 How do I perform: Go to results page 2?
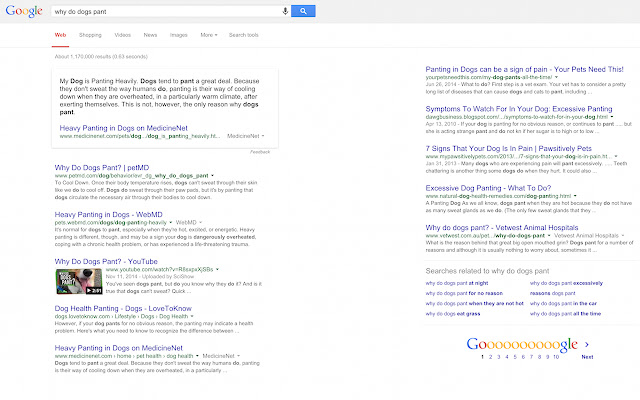pyautogui.click(x=491, y=357)
